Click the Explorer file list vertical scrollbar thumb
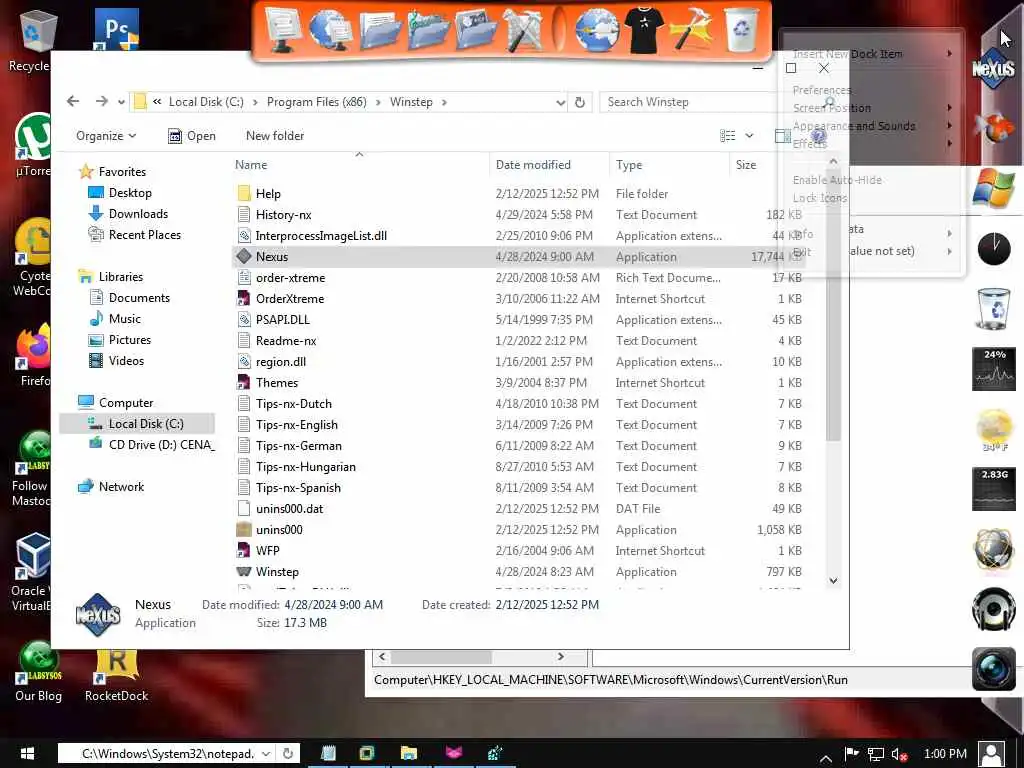The image size is (1024, 768). coord(833,304)
